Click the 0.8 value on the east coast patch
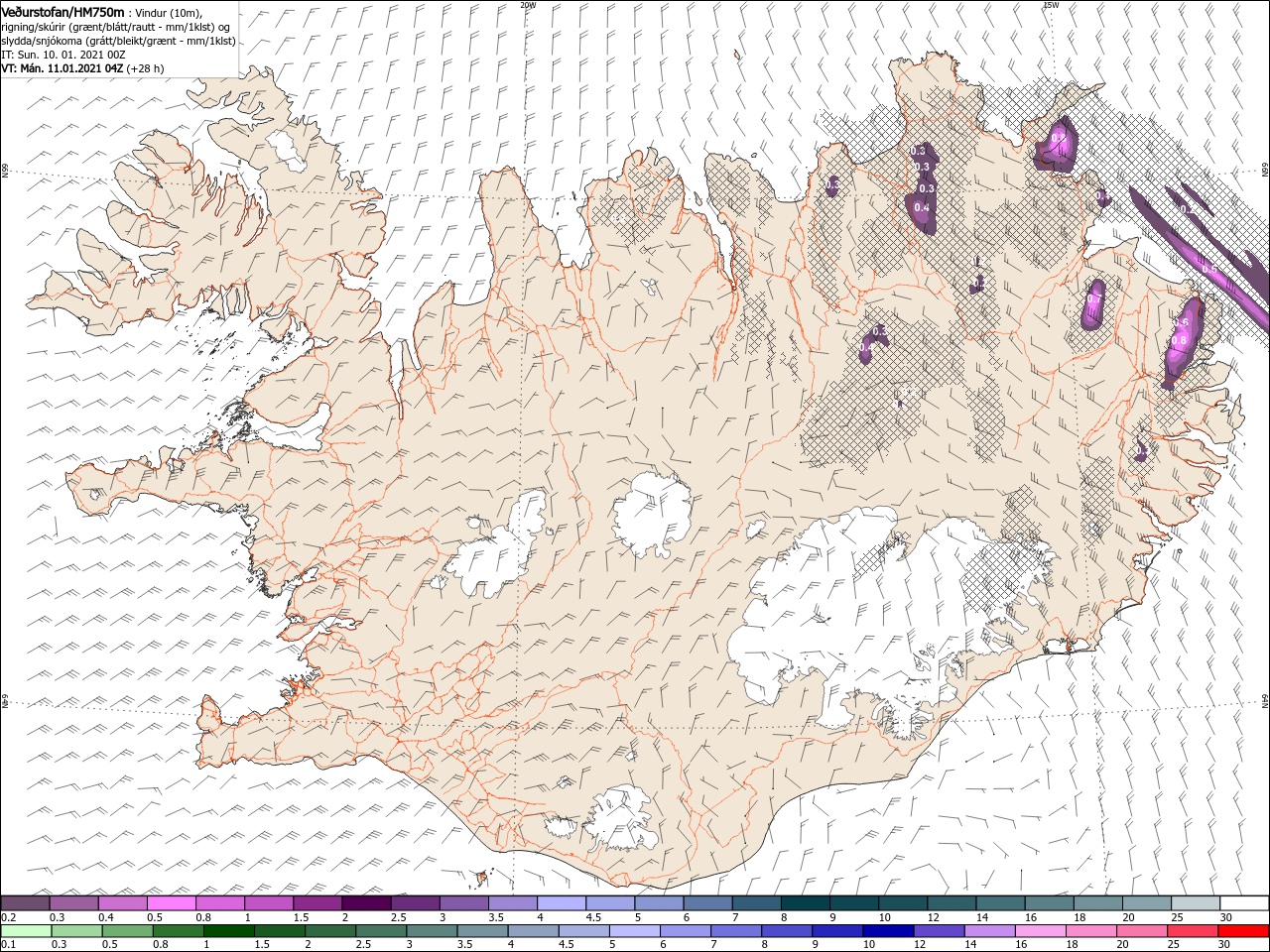Viewport: 1270px width, 952px height. coord(1179,340)
